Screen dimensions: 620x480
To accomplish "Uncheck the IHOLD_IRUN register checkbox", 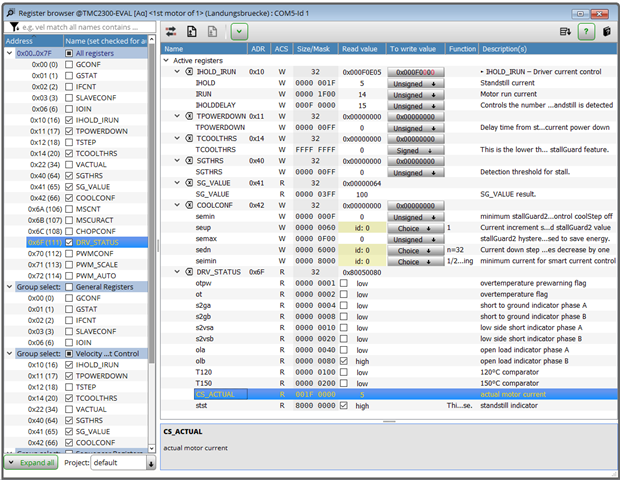I will (x=68, y=119).
